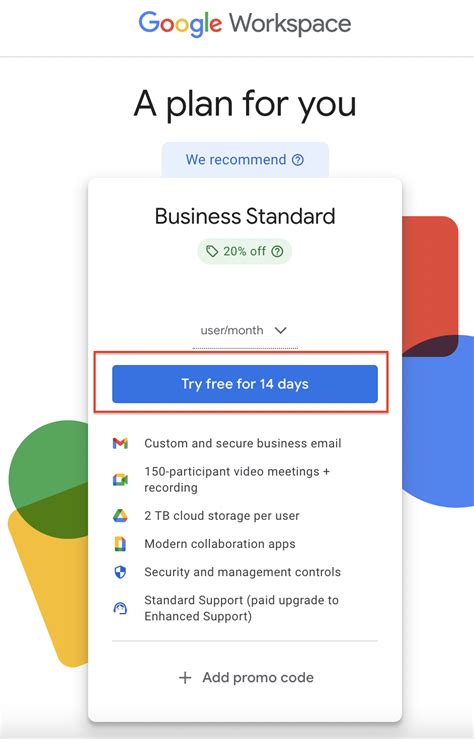Click the Security and management controls text

(x=242, y=572)
